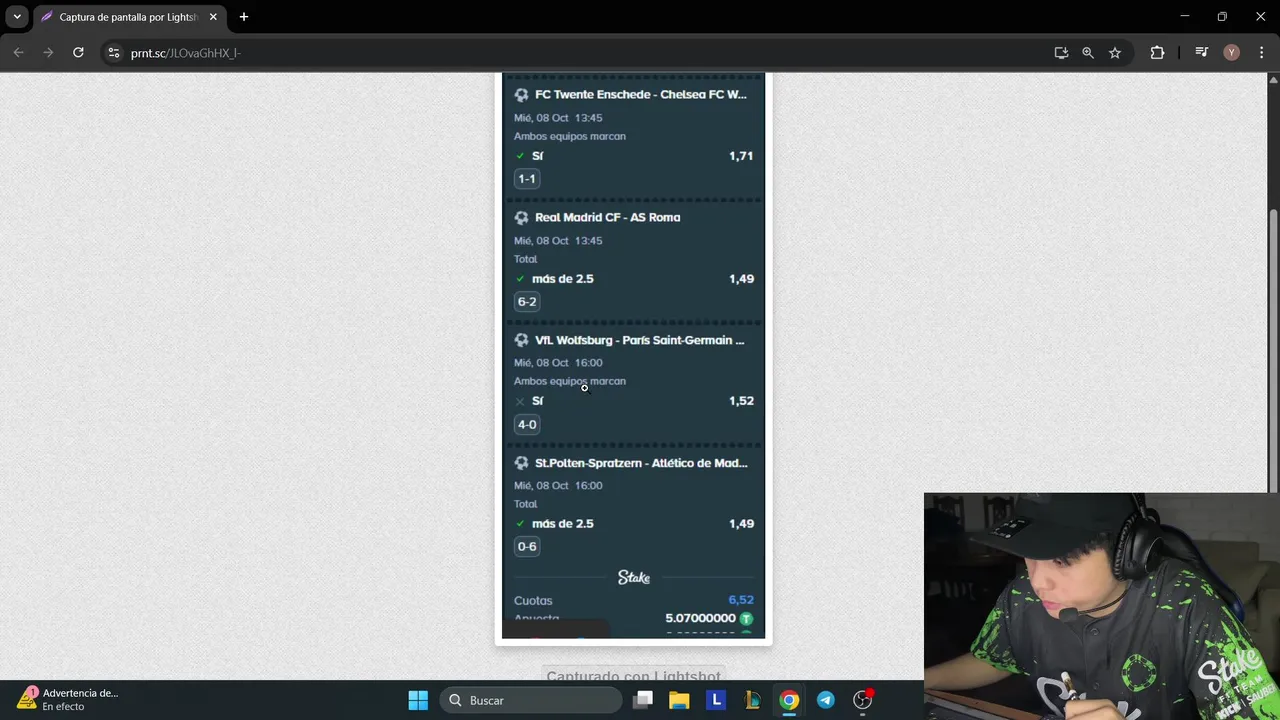
Task: Close the Lightshot browser tab
Action: coord(213,17)
